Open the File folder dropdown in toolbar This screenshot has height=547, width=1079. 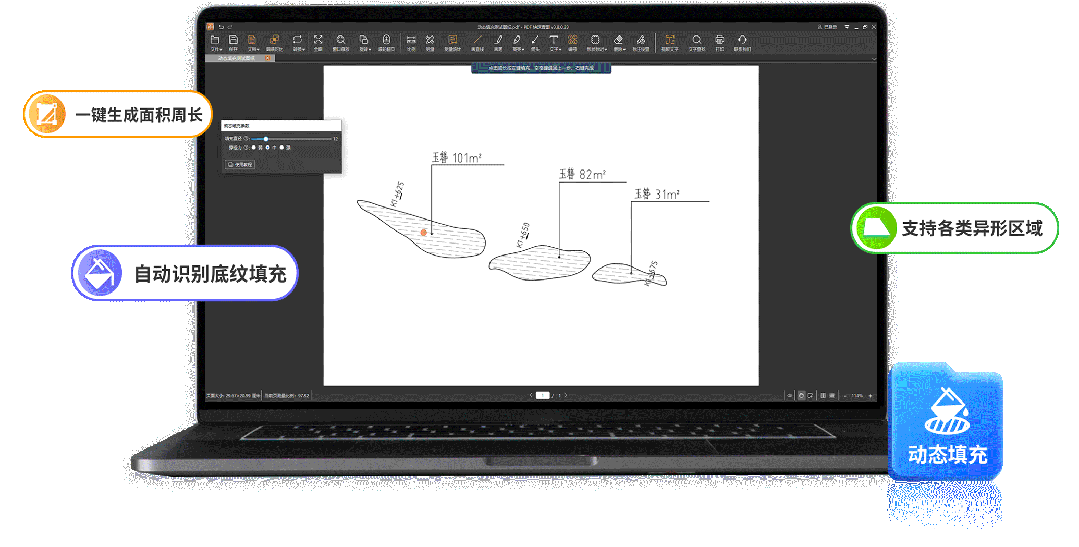click(x=215, y=43)
